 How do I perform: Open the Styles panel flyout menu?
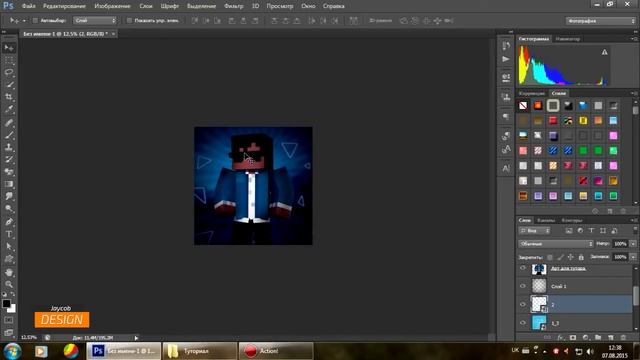(x=634, y=93)
